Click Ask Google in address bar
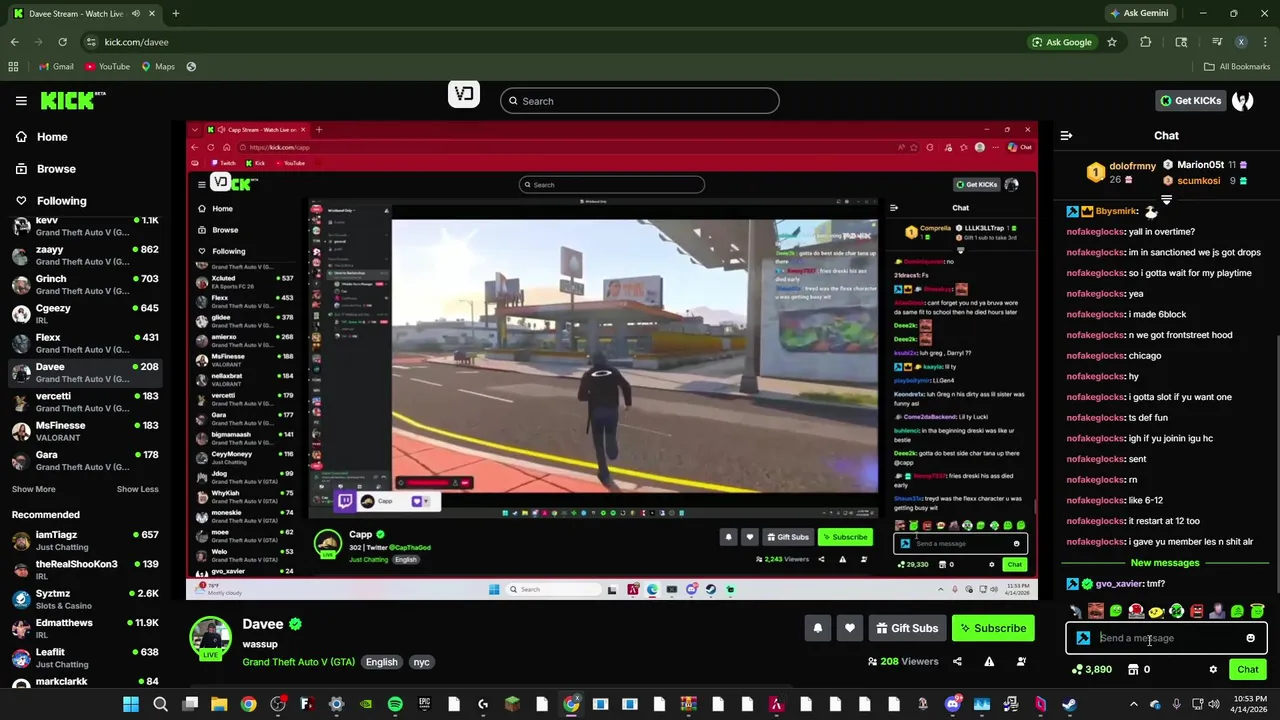The height and width of the screenshot is (720, 1280). pyautogui.click(x=1062, y=42)
